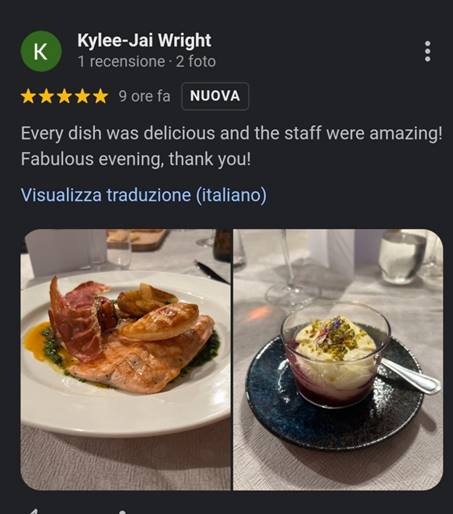This screenshot has width=453, height=514.
Task: Select the fourth yellow rating star
Action: [82, 96]
